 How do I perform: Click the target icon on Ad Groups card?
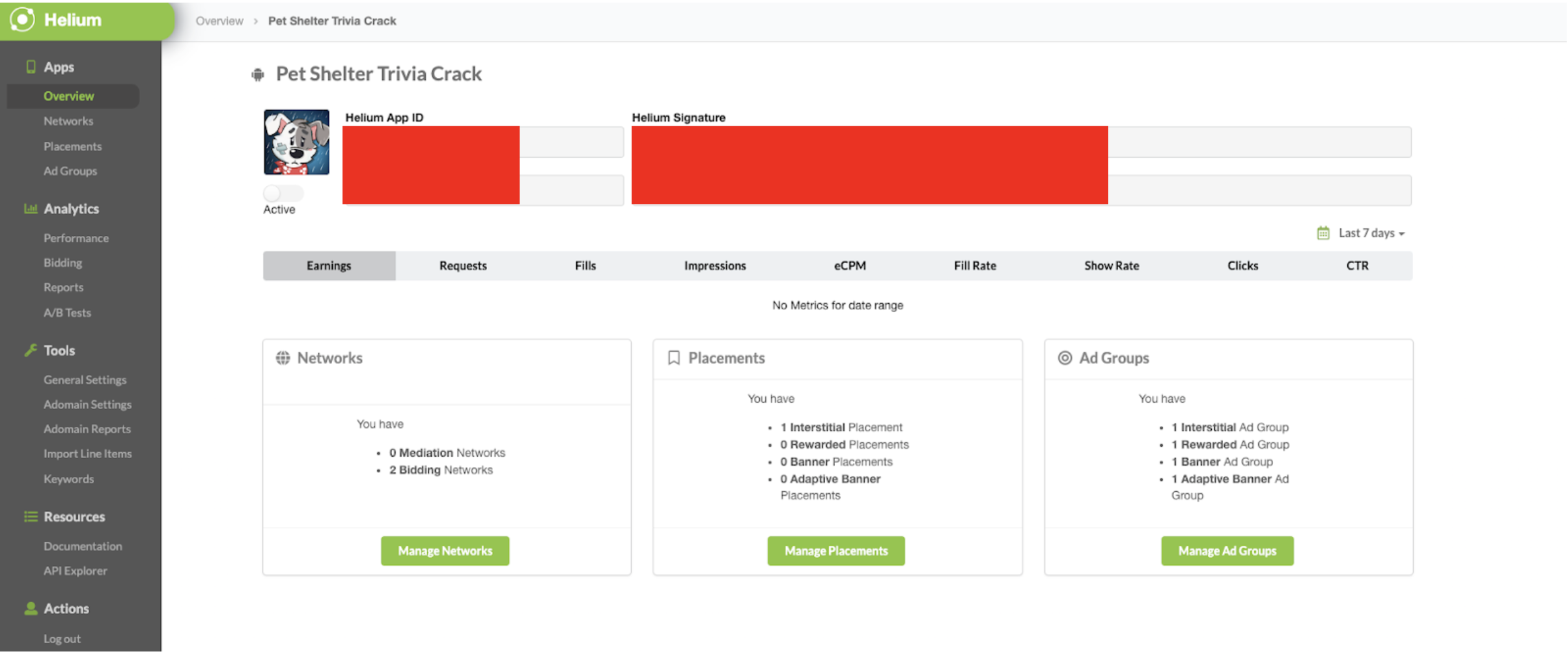pyautogui.click(x=1065, y=358)
